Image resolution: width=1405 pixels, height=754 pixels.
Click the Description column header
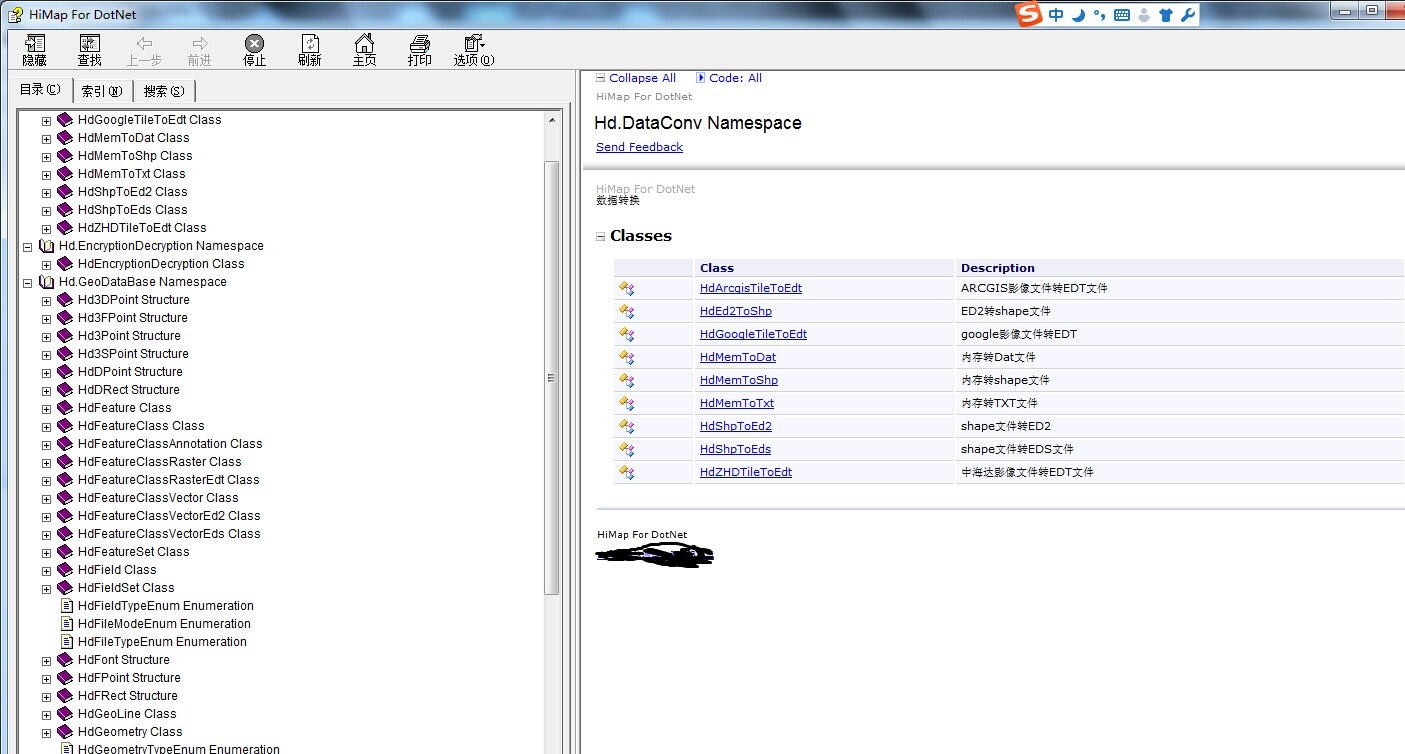[x=1180, y=268]
